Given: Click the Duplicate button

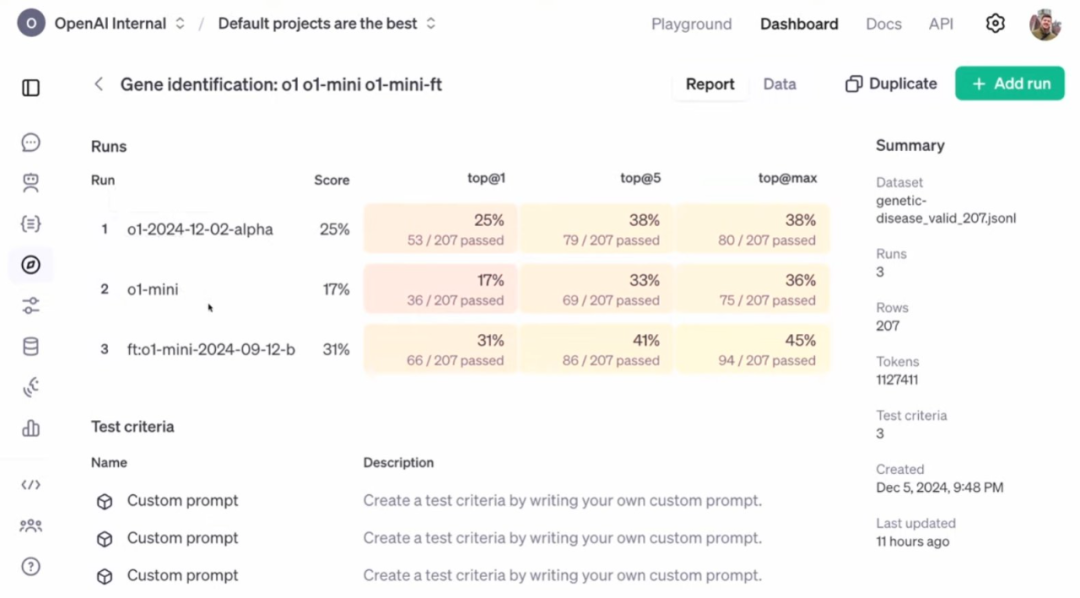Looking at the screenshot, I should pyautogui.click(x=891, y=83).
